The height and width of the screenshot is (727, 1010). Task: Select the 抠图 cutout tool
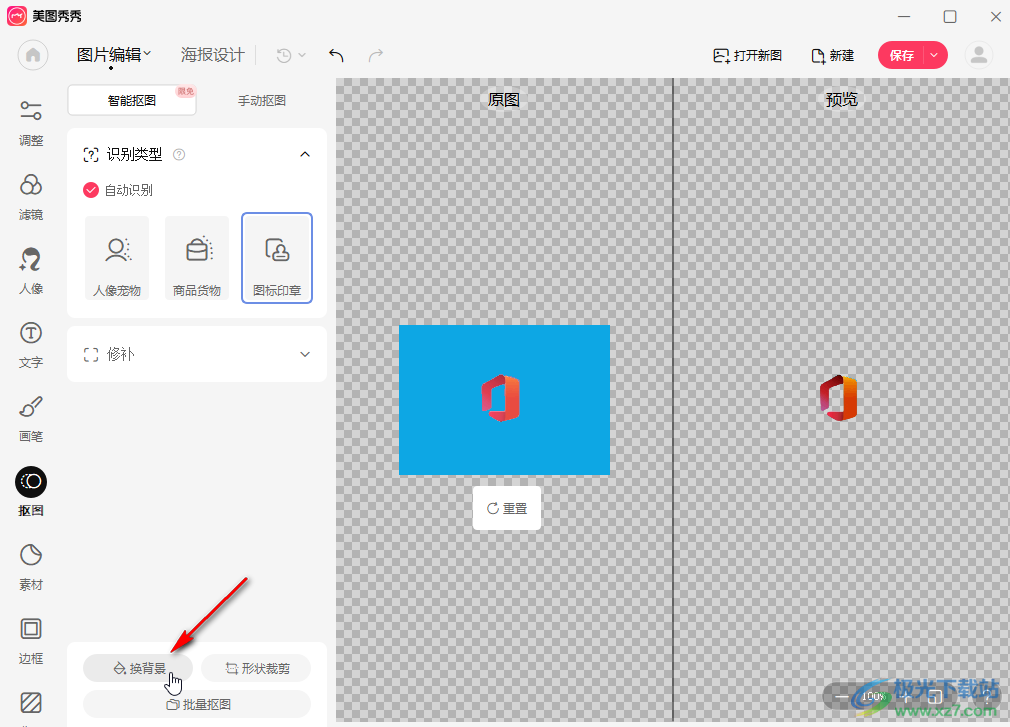31,493
